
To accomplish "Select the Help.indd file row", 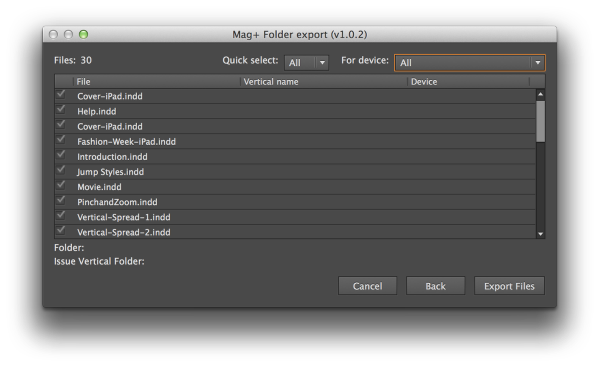I will tap(295, 111).
